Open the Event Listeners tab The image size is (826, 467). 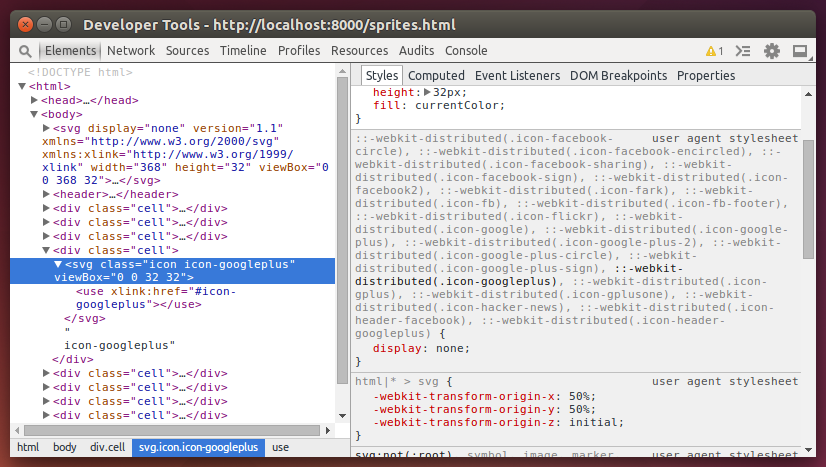(517, 76)
